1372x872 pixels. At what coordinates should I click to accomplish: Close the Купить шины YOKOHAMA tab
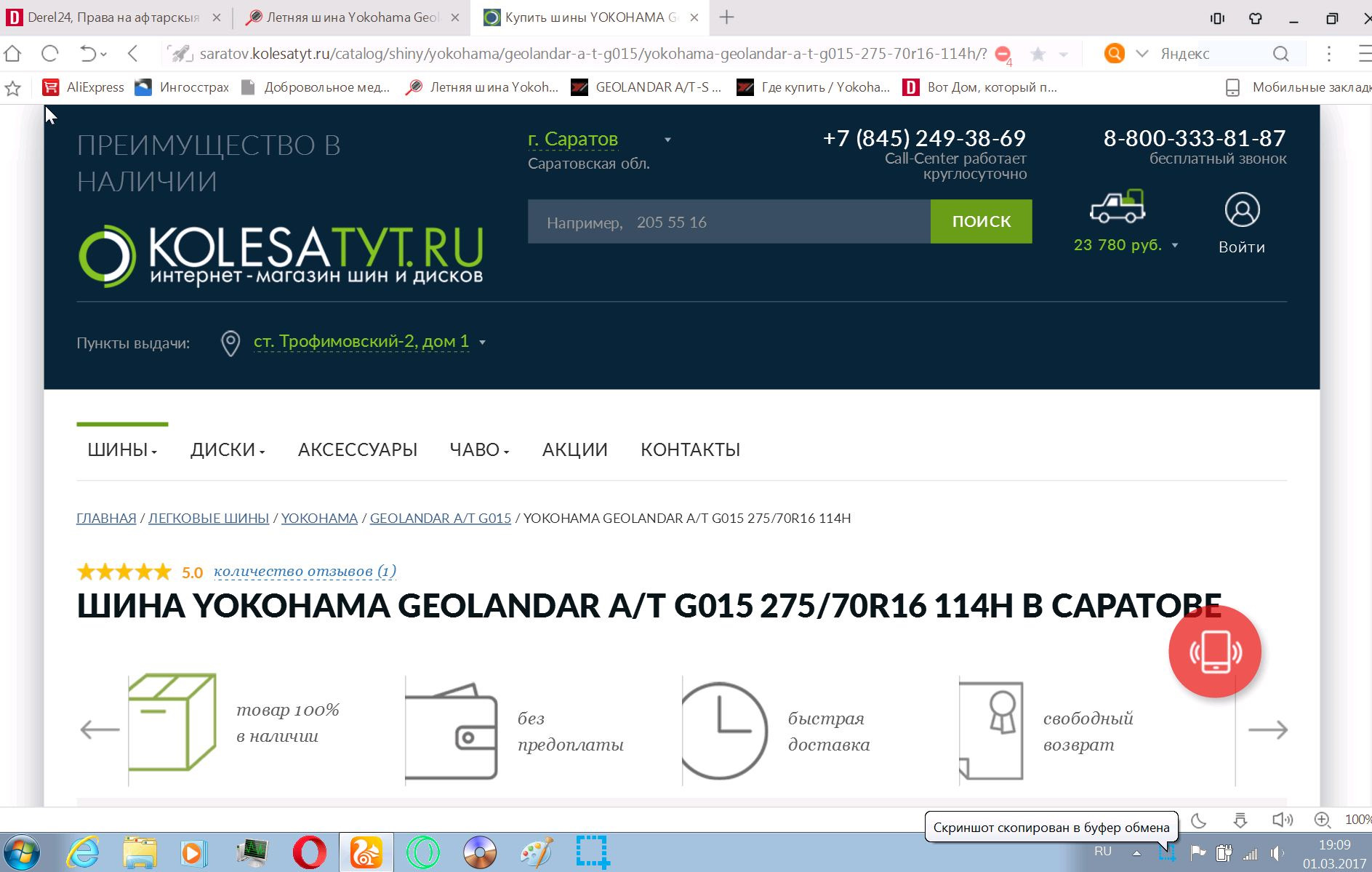coord(694,17)
